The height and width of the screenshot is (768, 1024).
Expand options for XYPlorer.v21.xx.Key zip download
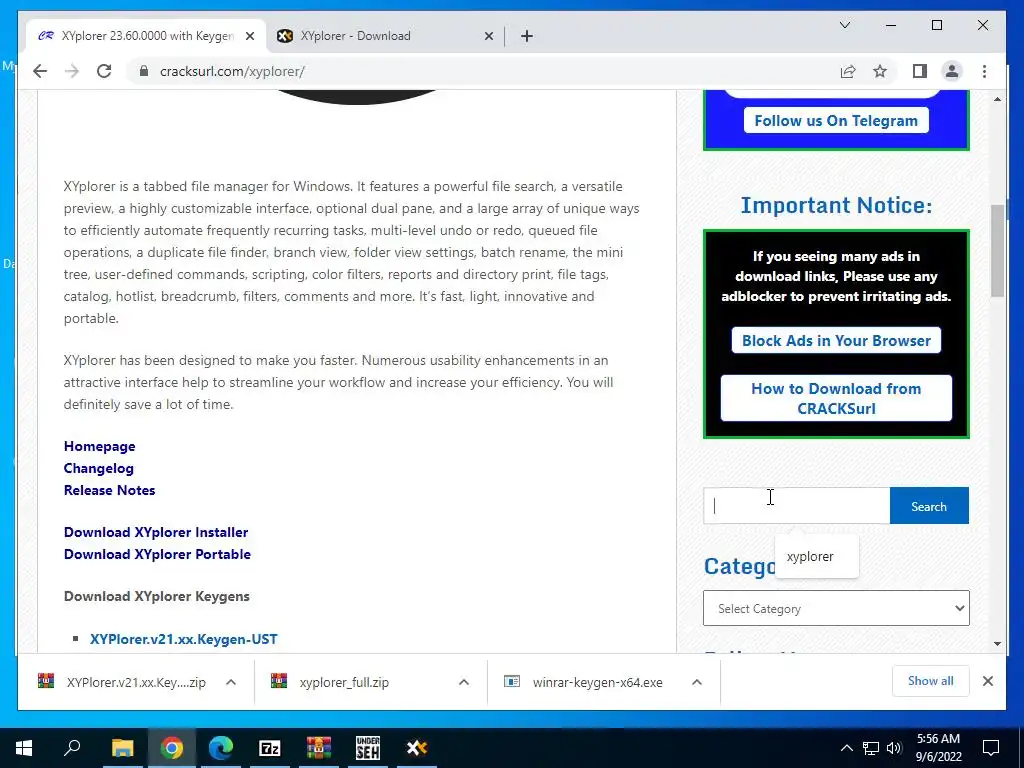click(231, 682)
